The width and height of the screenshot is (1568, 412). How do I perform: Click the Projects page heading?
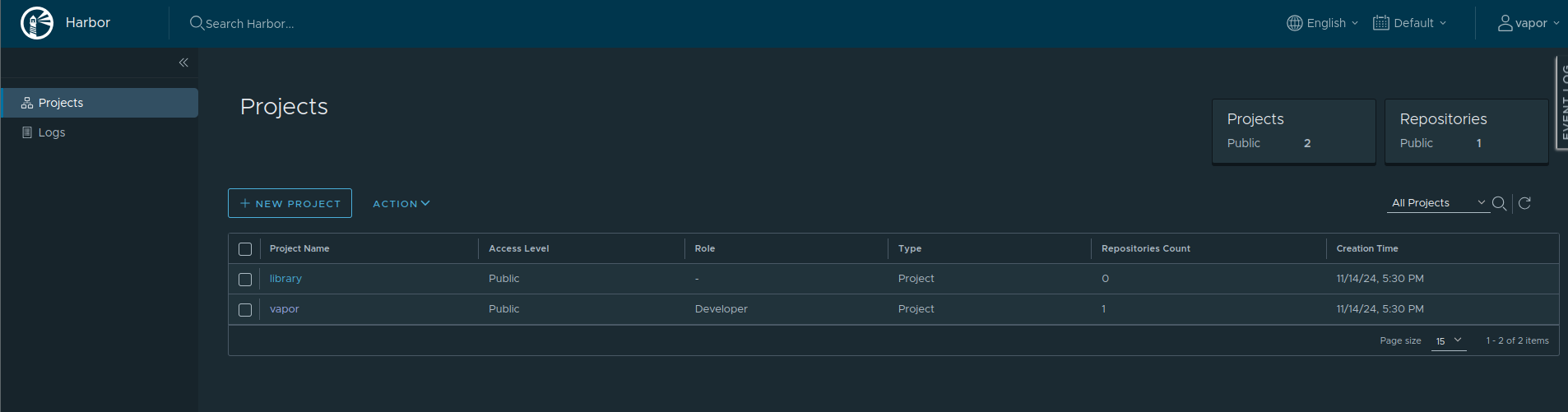tap(284, 107)
